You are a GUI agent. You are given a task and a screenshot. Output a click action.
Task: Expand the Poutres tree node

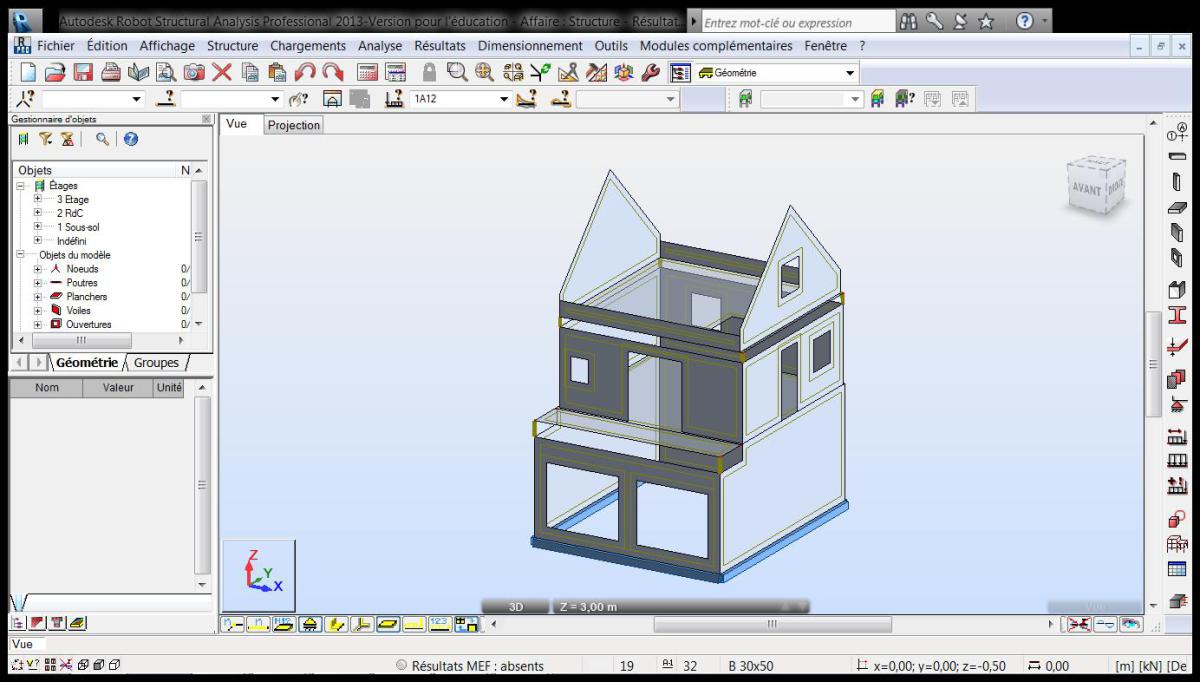38,283
